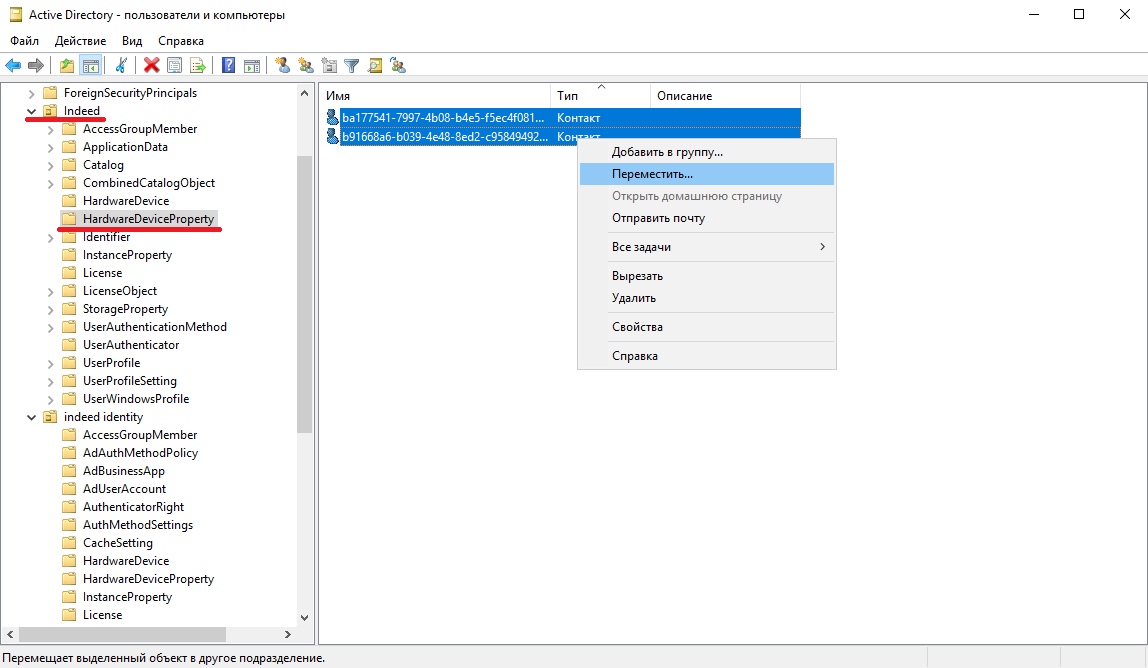Screen dimensions: 1148x668
Task: Click the Up one level folder icon
Action: click(67, 66)
